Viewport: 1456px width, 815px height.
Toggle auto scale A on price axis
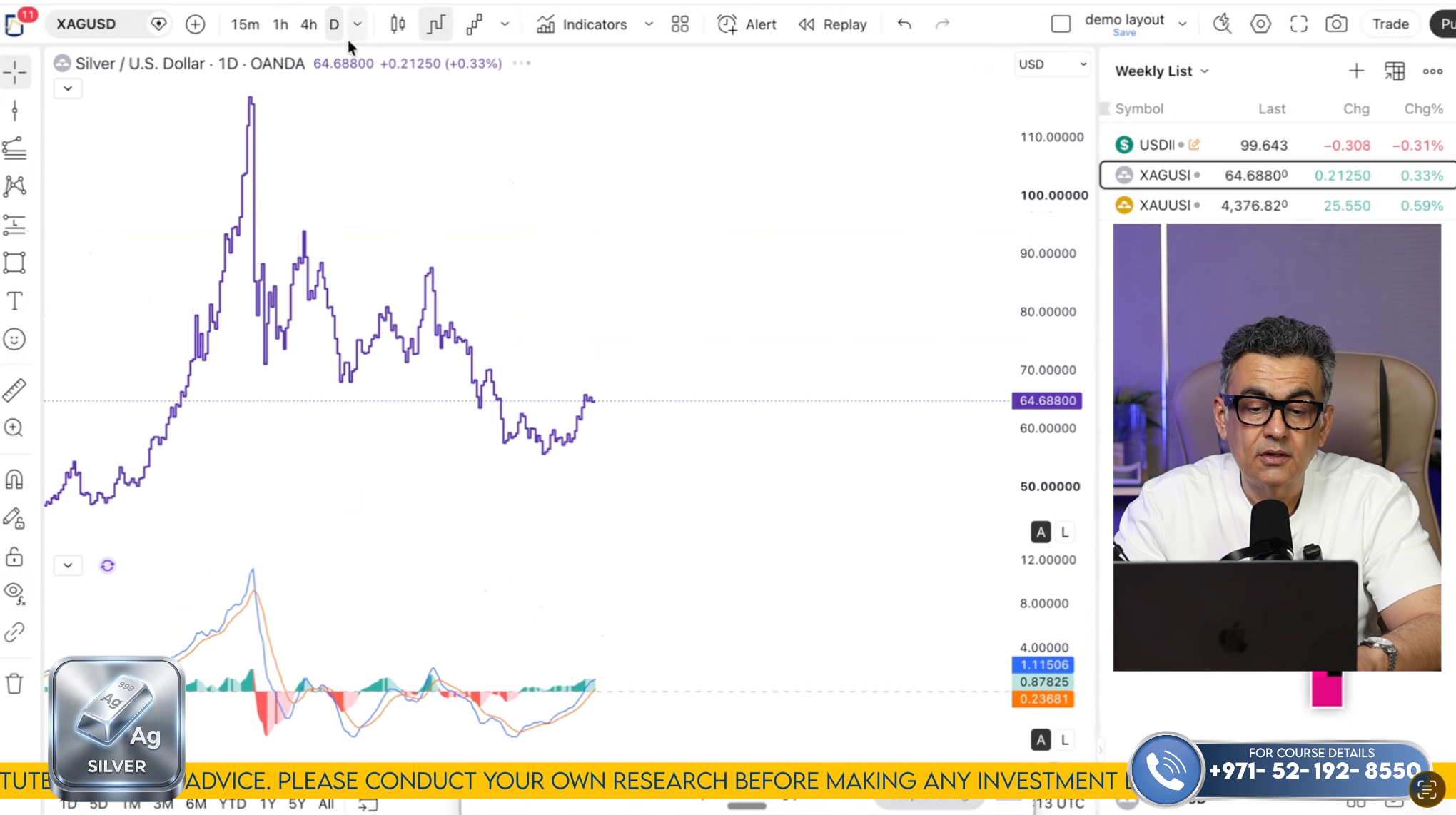(x=1041, y=532)
